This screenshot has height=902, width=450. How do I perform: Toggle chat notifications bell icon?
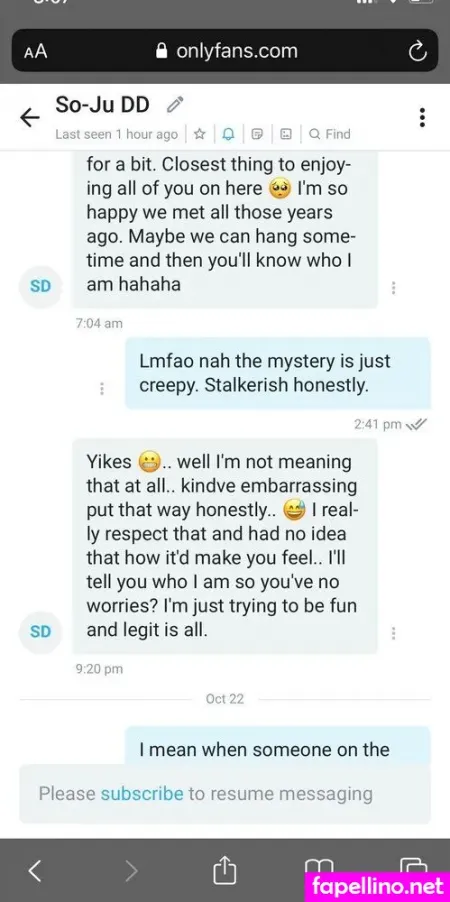point(229,134)
